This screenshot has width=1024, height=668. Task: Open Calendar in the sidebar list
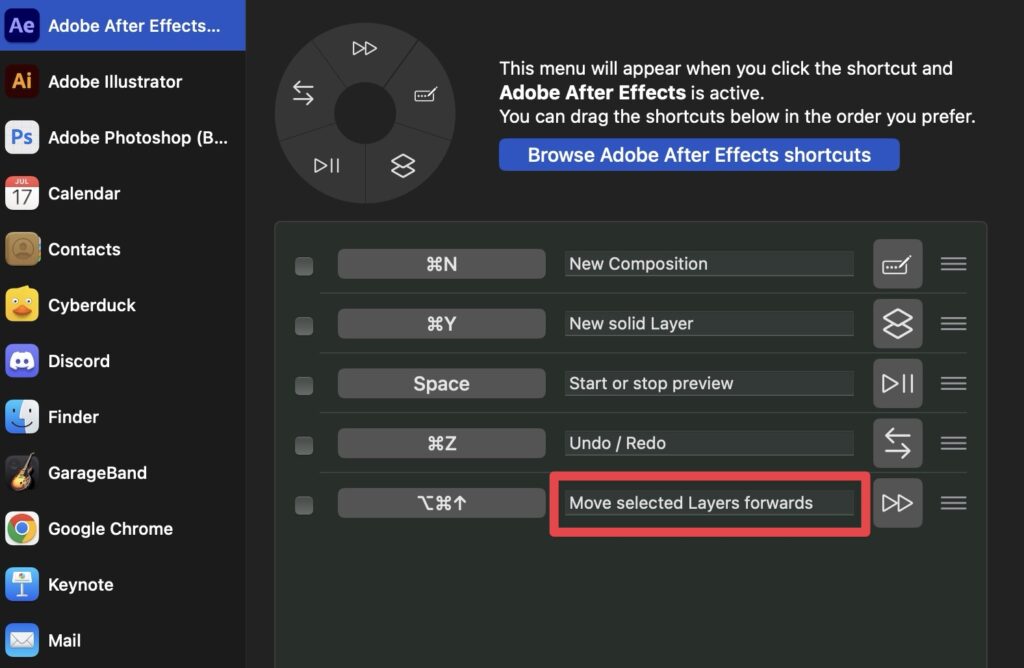[x=123, y=193]
